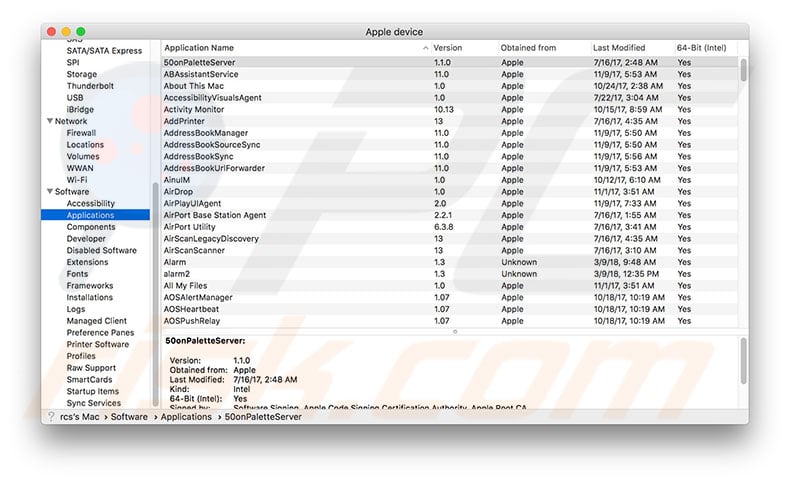Screen dimensions: 790x483
Task: Select the 50onPaletteServer row
Action: 449,62
